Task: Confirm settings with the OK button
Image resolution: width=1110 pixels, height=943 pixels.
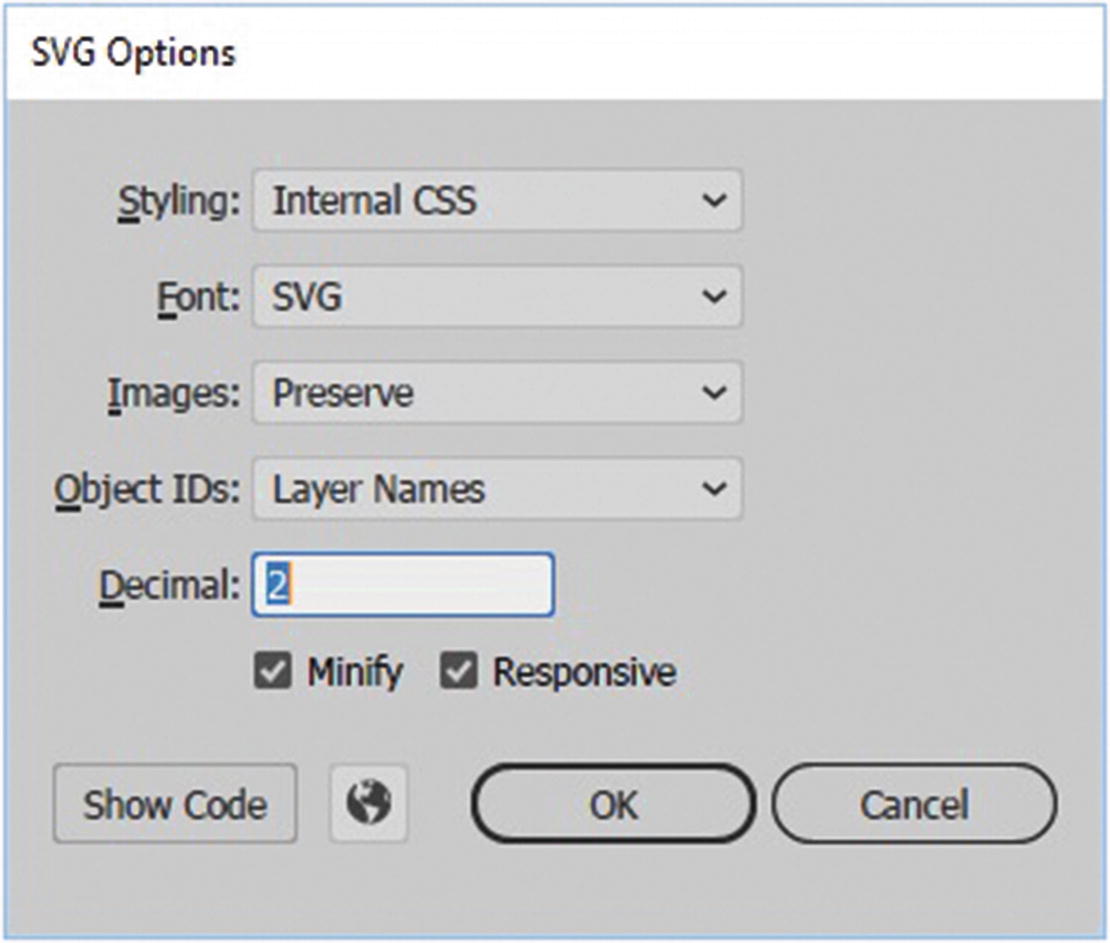Action: [x=613, y=802]
